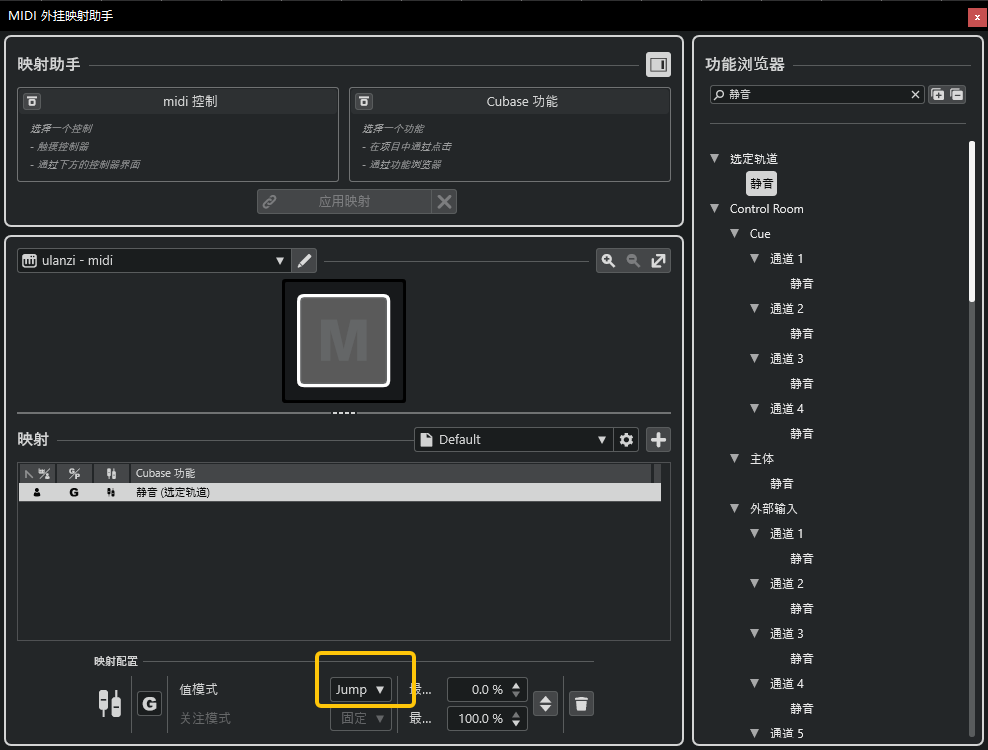Add a new mapping page with plus

658,439
